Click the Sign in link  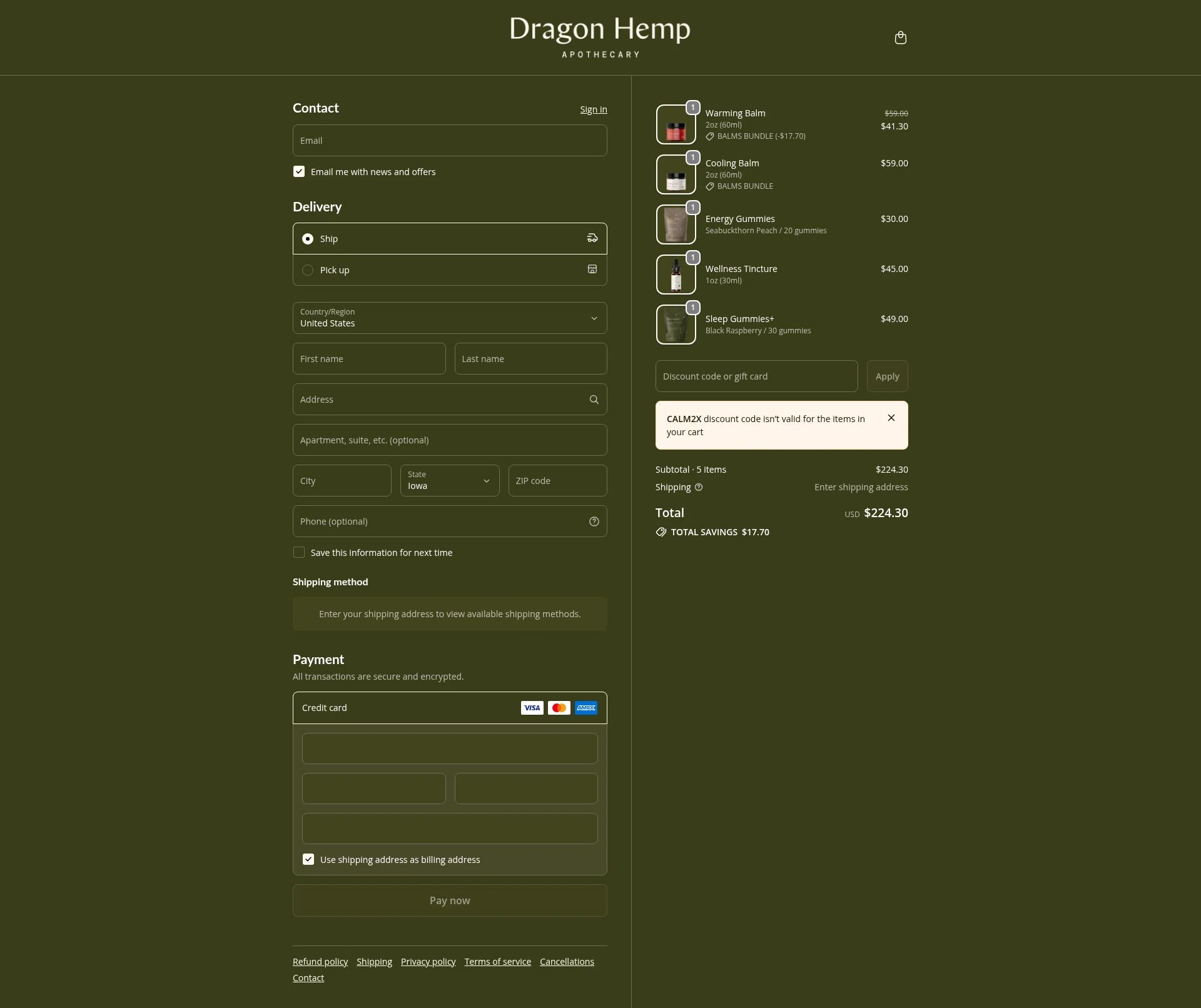593,109
